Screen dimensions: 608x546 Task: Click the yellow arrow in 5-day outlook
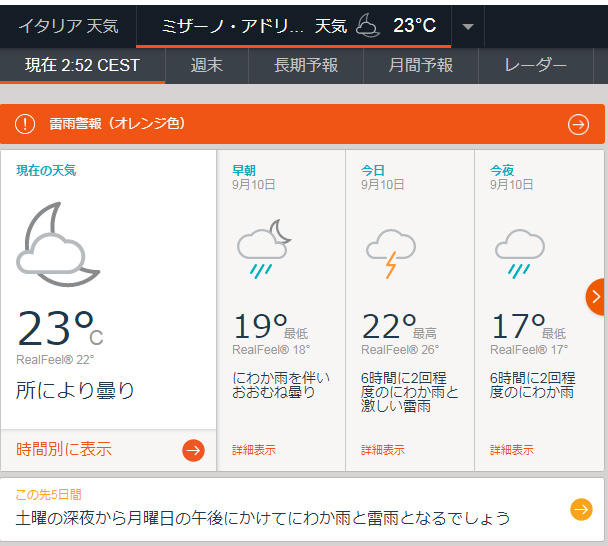click(581, 509)
